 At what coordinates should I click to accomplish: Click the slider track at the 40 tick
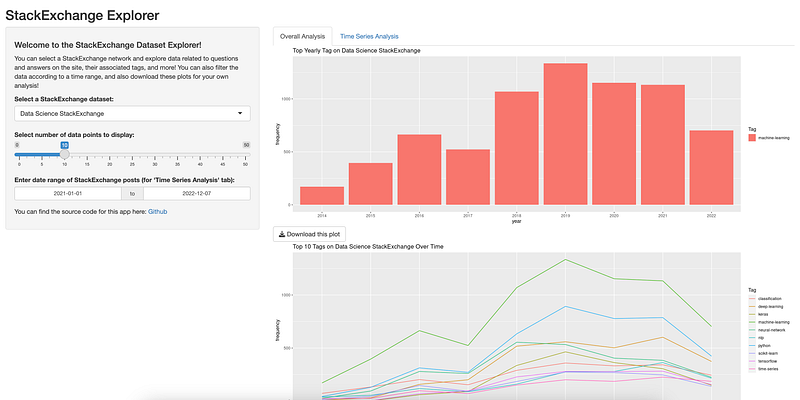point(203,154)
